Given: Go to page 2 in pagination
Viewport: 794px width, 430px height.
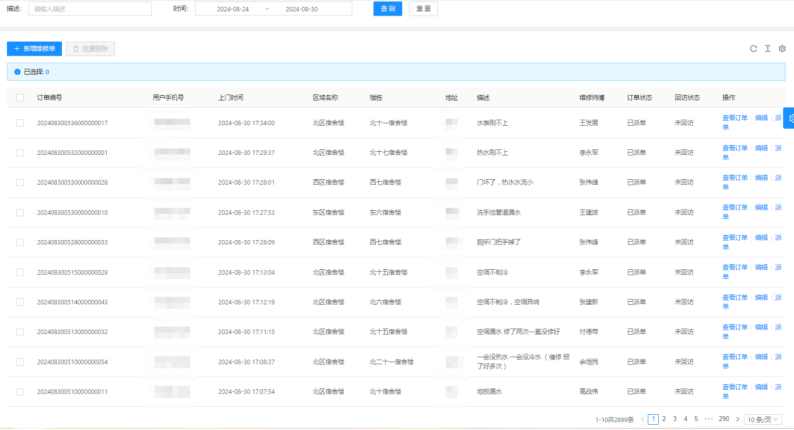Looking at the screenshot, I should pyautogui.click(x=664, y=419).
